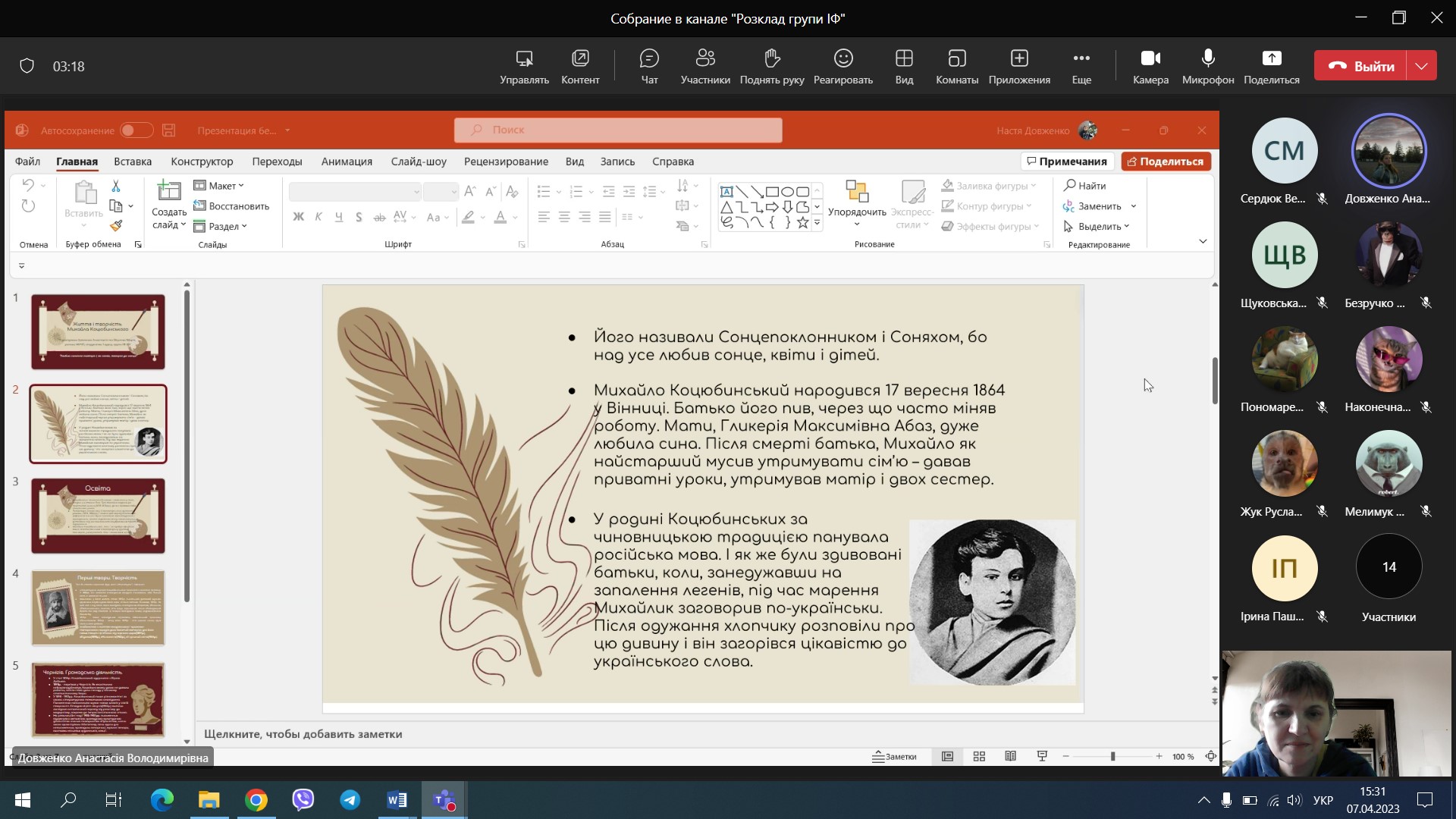Open the View layout icon
The width and height of the screenshot is (1456, 819).
point(904,59)
